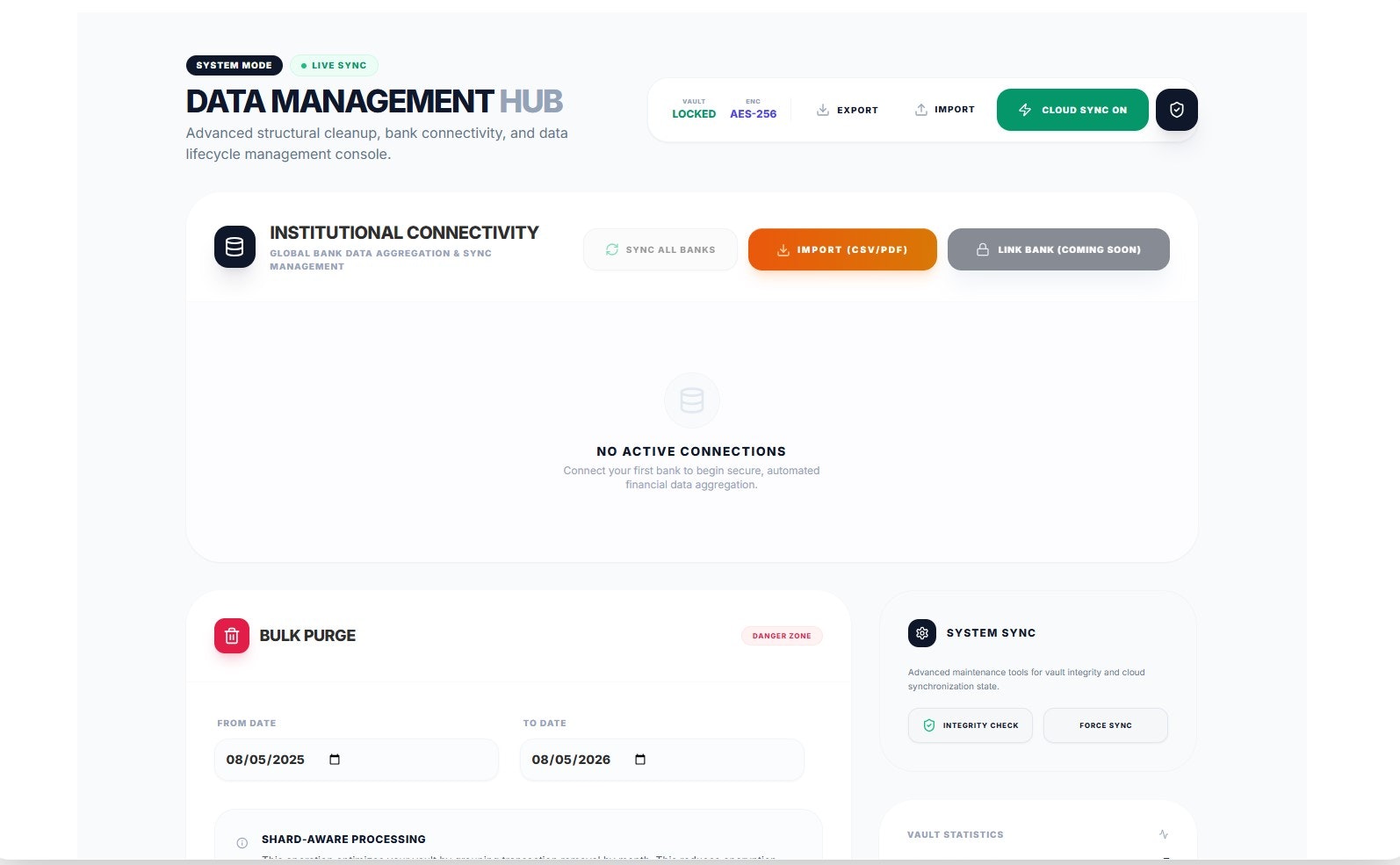Screen dimensions: 1400x865
Task: Click the System Mode badge
Action: pyautogui.click(x=235, y=65)
